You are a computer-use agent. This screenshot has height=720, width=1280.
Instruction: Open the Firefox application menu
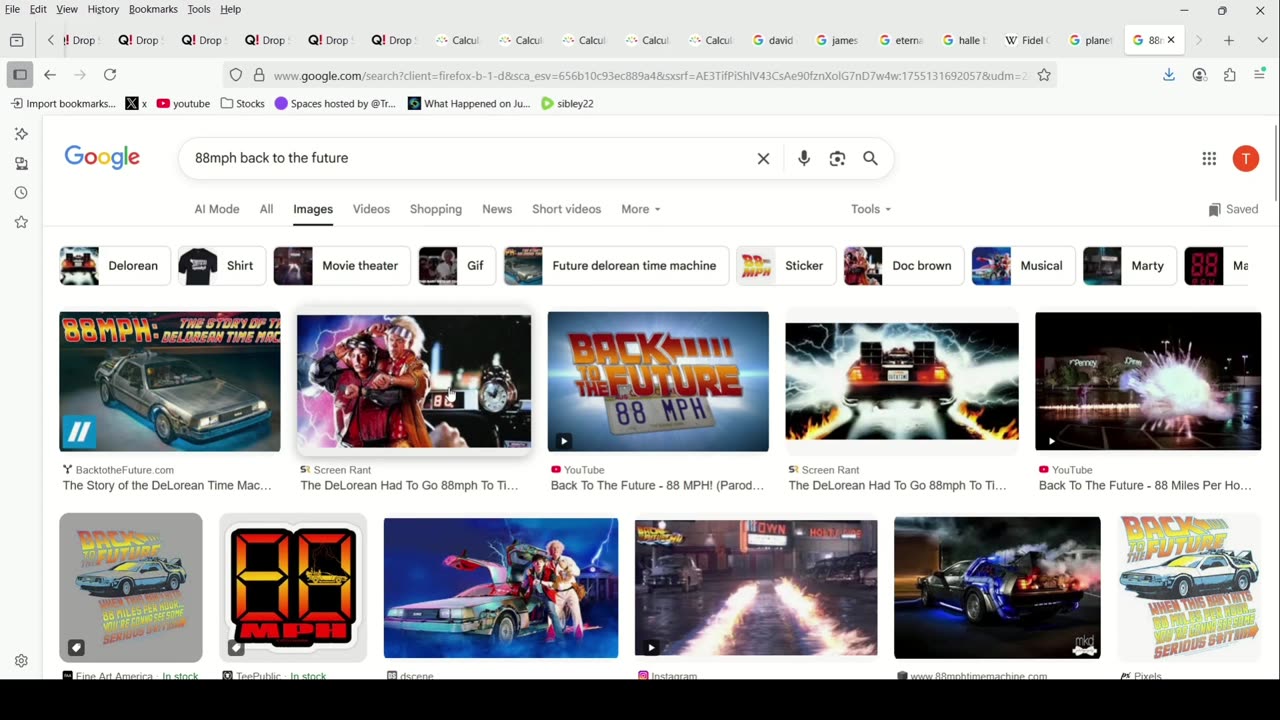1260,75
